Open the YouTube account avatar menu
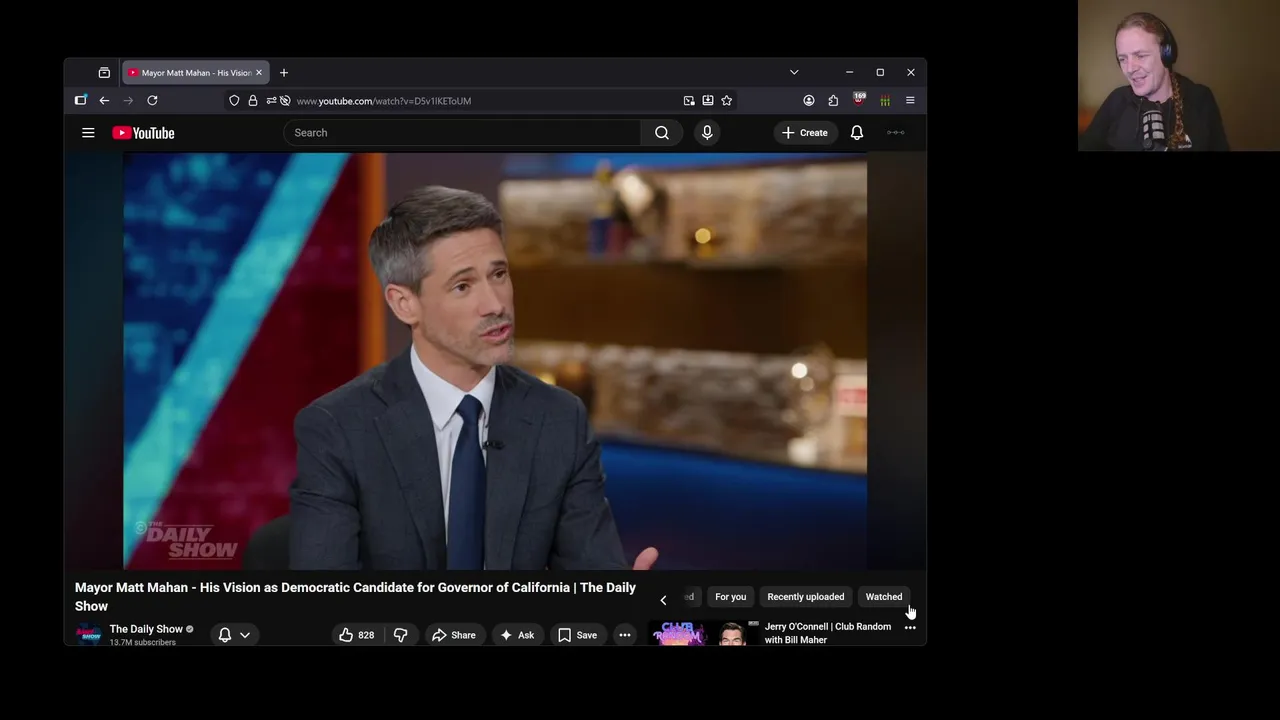The width and height of the screenshot is (1280, 720). coord(896,133)
